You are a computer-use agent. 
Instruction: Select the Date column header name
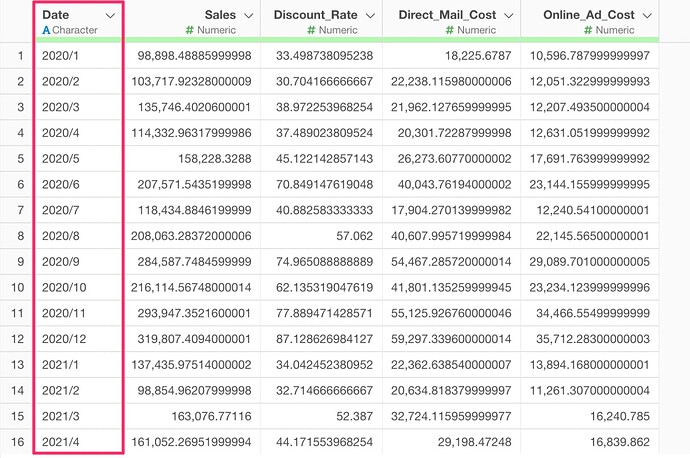(56, 16)
